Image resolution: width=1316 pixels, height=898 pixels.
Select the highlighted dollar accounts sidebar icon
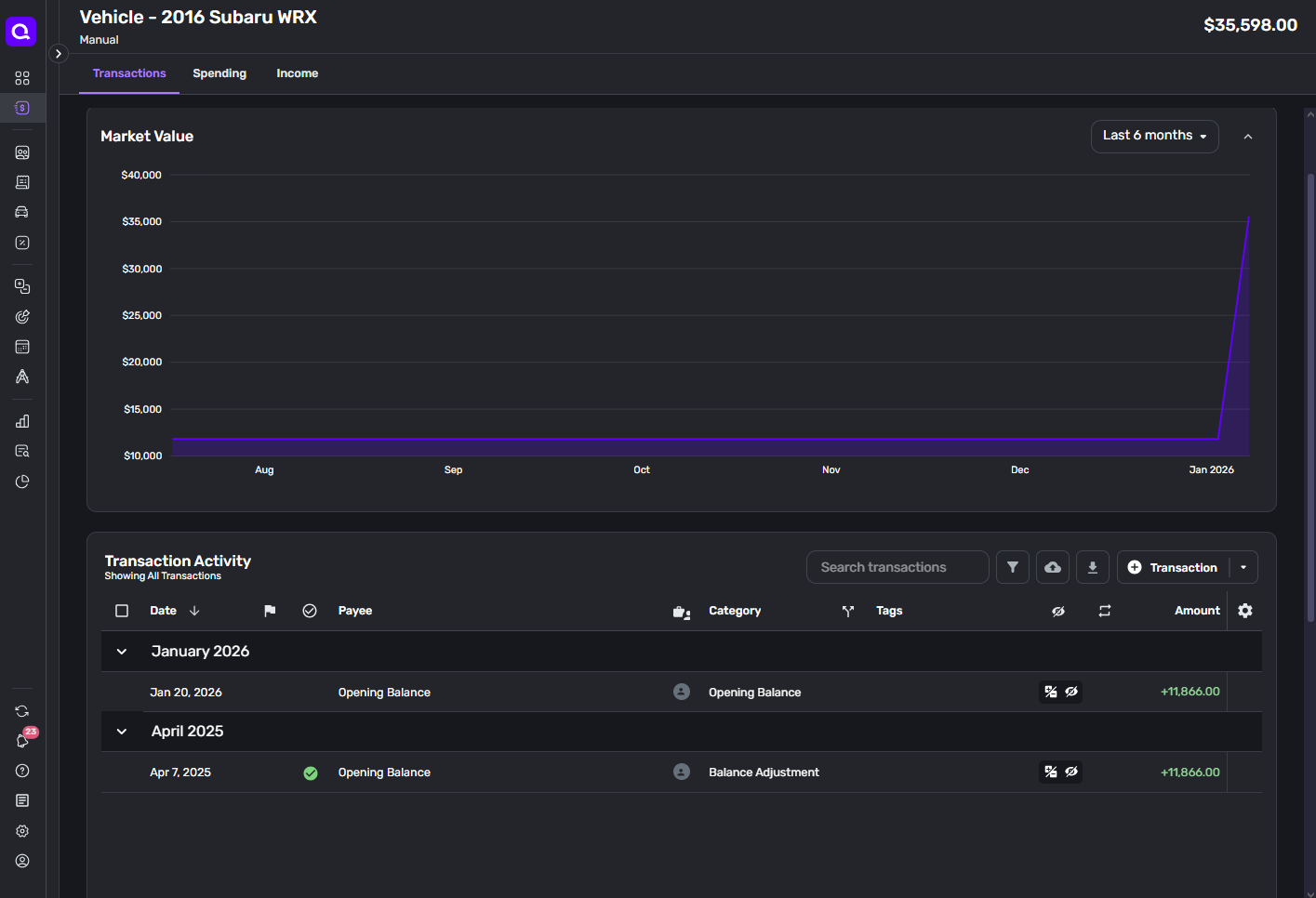click(x=22, y=108)
